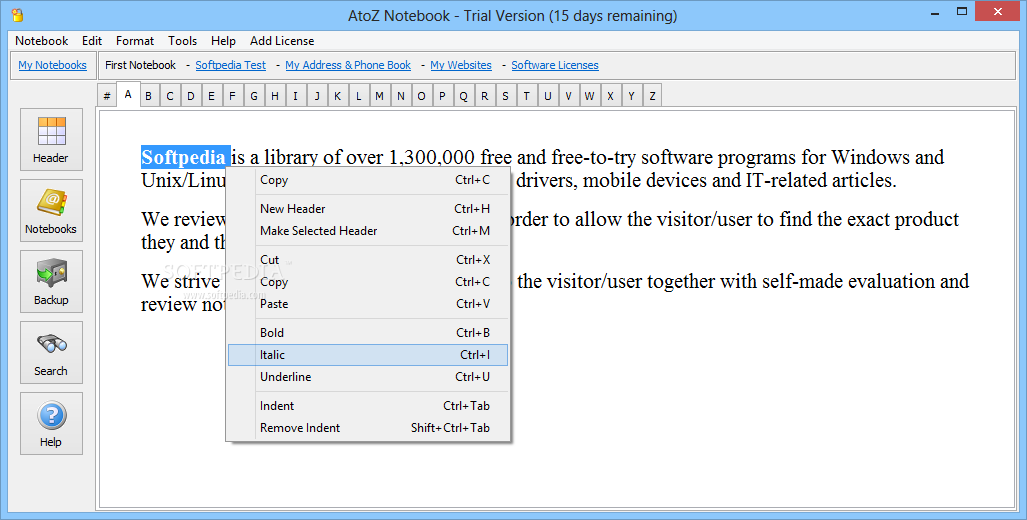This screenshot has height=520, width=1027.
Task: Open the Search binoculars button
Action: pyautogui.click(x=51, y=352)
